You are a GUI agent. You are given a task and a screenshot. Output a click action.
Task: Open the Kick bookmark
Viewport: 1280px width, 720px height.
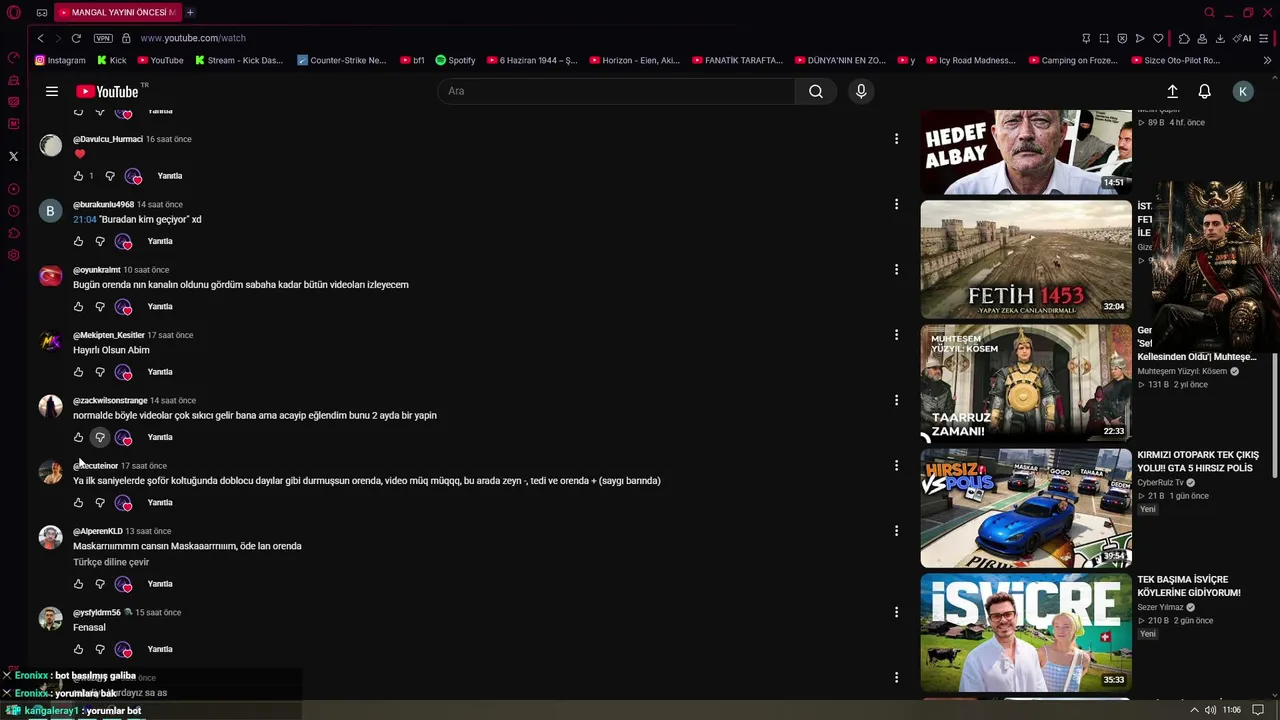pyautogui.click(x=112, y=60)
